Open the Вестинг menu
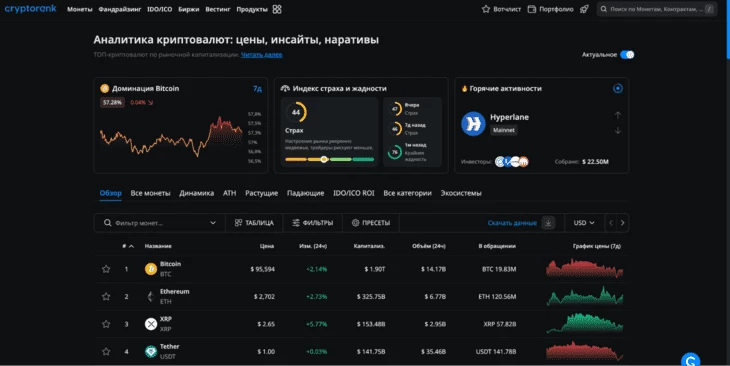 [x=218, y=9]
